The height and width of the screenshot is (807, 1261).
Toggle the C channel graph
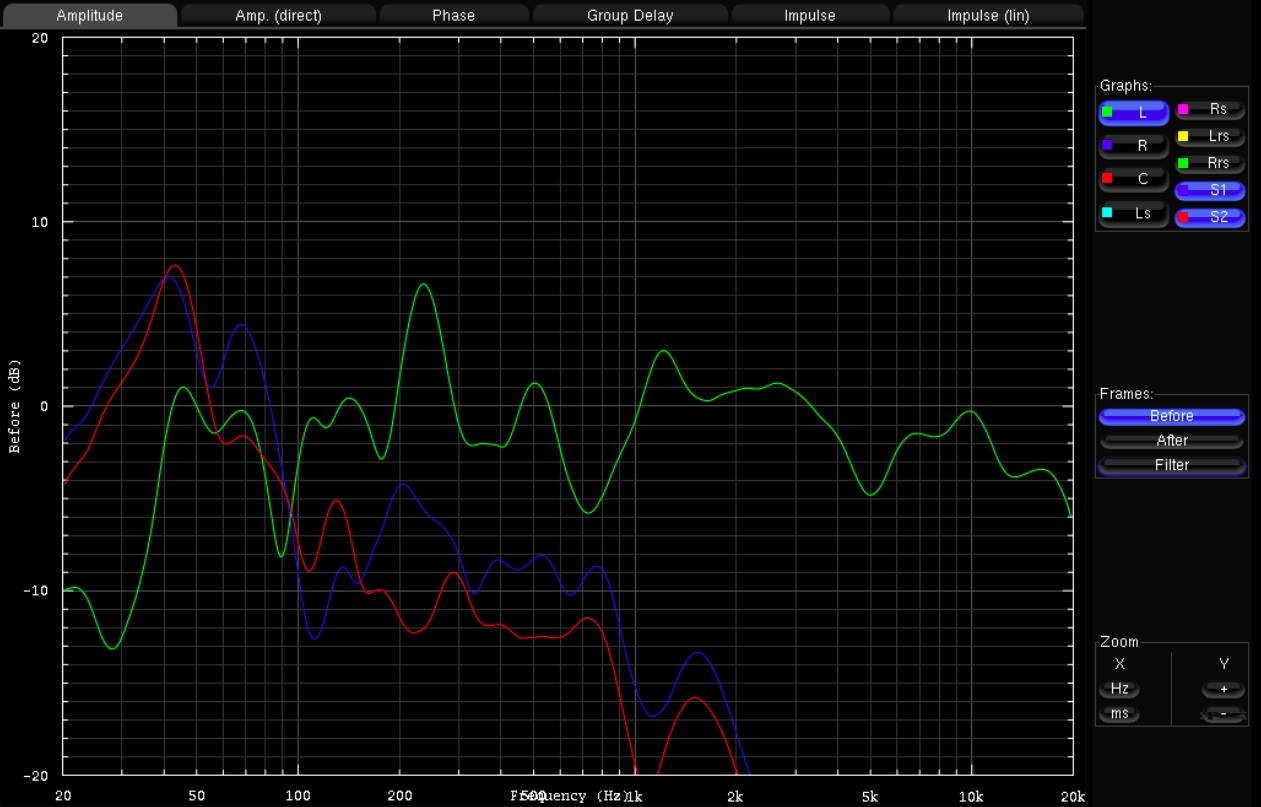point(1133,179)
